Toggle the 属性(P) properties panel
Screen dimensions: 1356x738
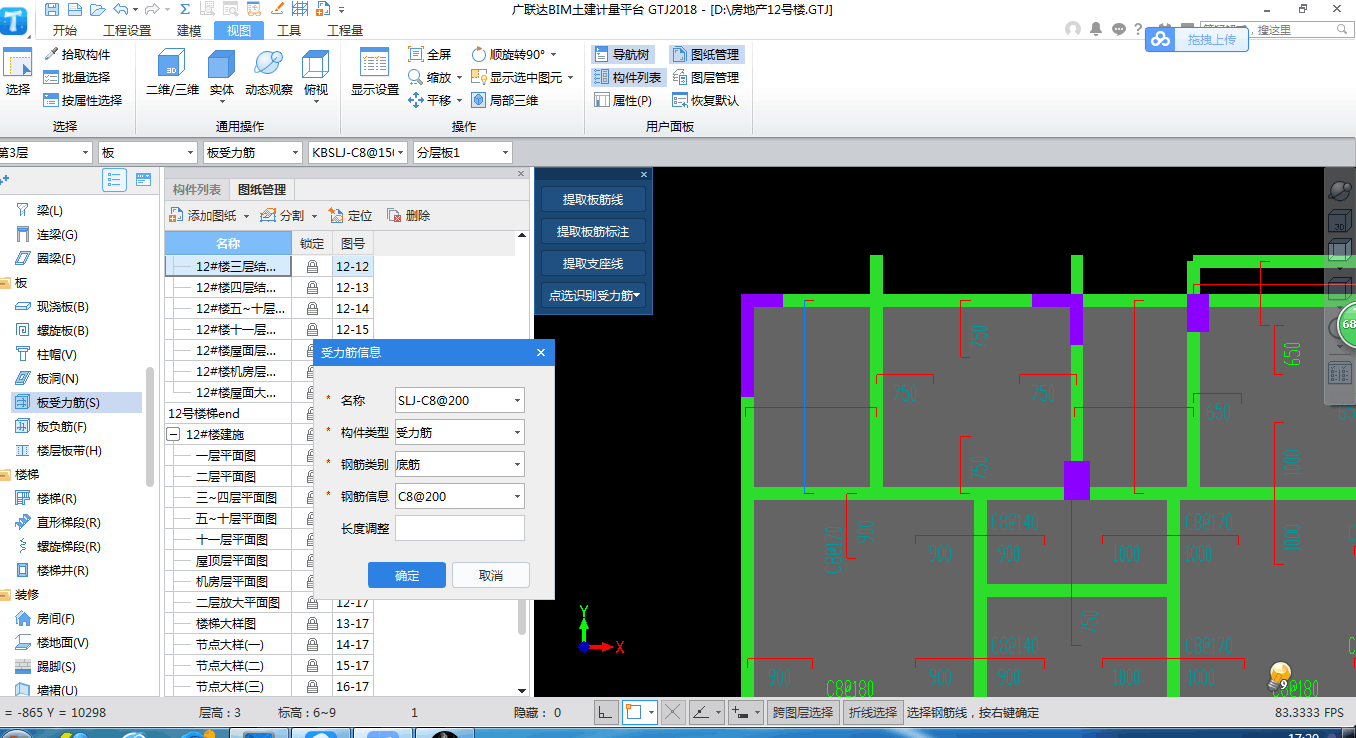(624, 100)
